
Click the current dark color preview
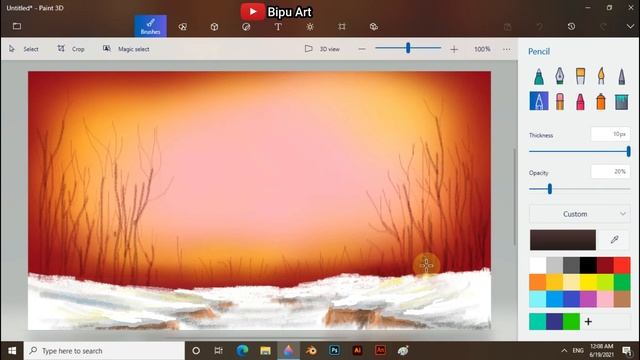[x=563, y=240]
